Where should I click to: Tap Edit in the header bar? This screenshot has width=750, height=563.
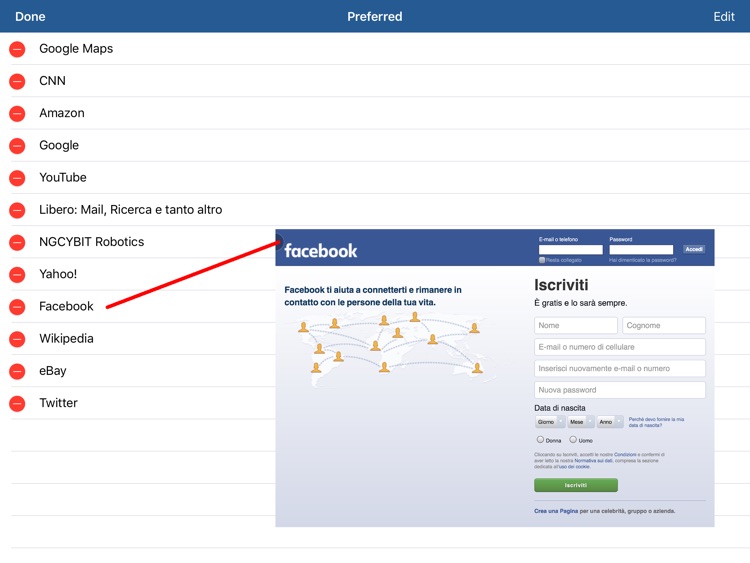(724, 17)
